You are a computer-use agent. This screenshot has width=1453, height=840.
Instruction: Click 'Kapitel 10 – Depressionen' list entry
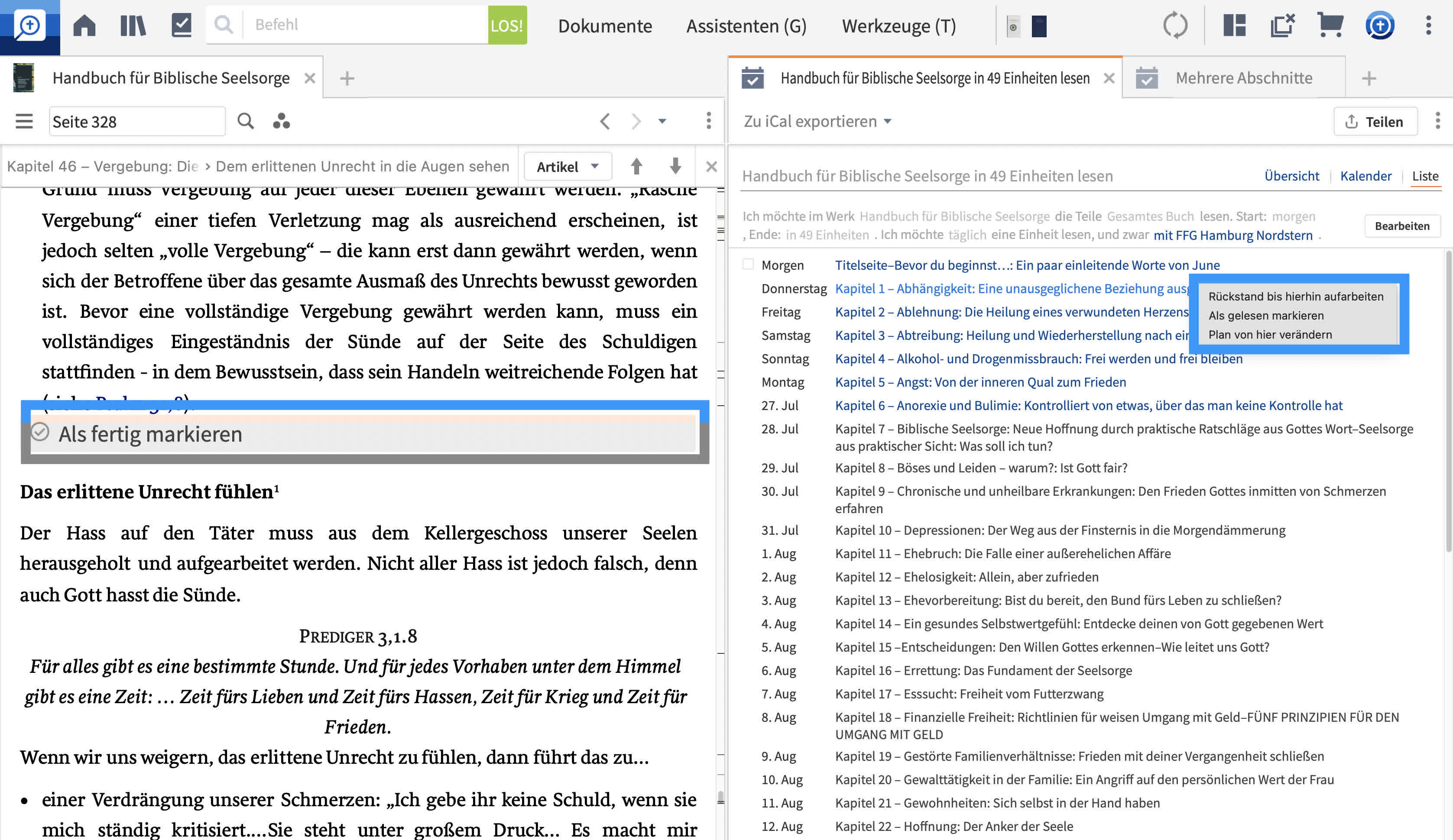click(x=1060, y=530)
